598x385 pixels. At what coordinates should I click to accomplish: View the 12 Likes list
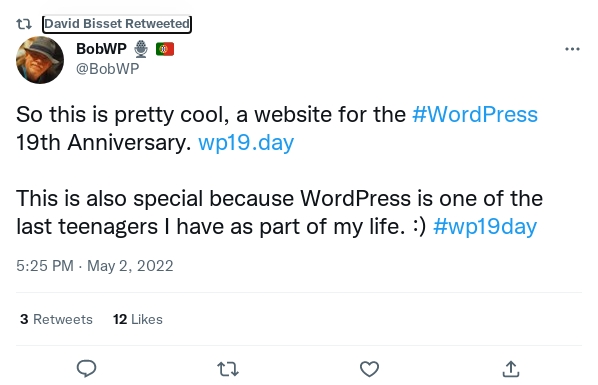pos(138,319)
